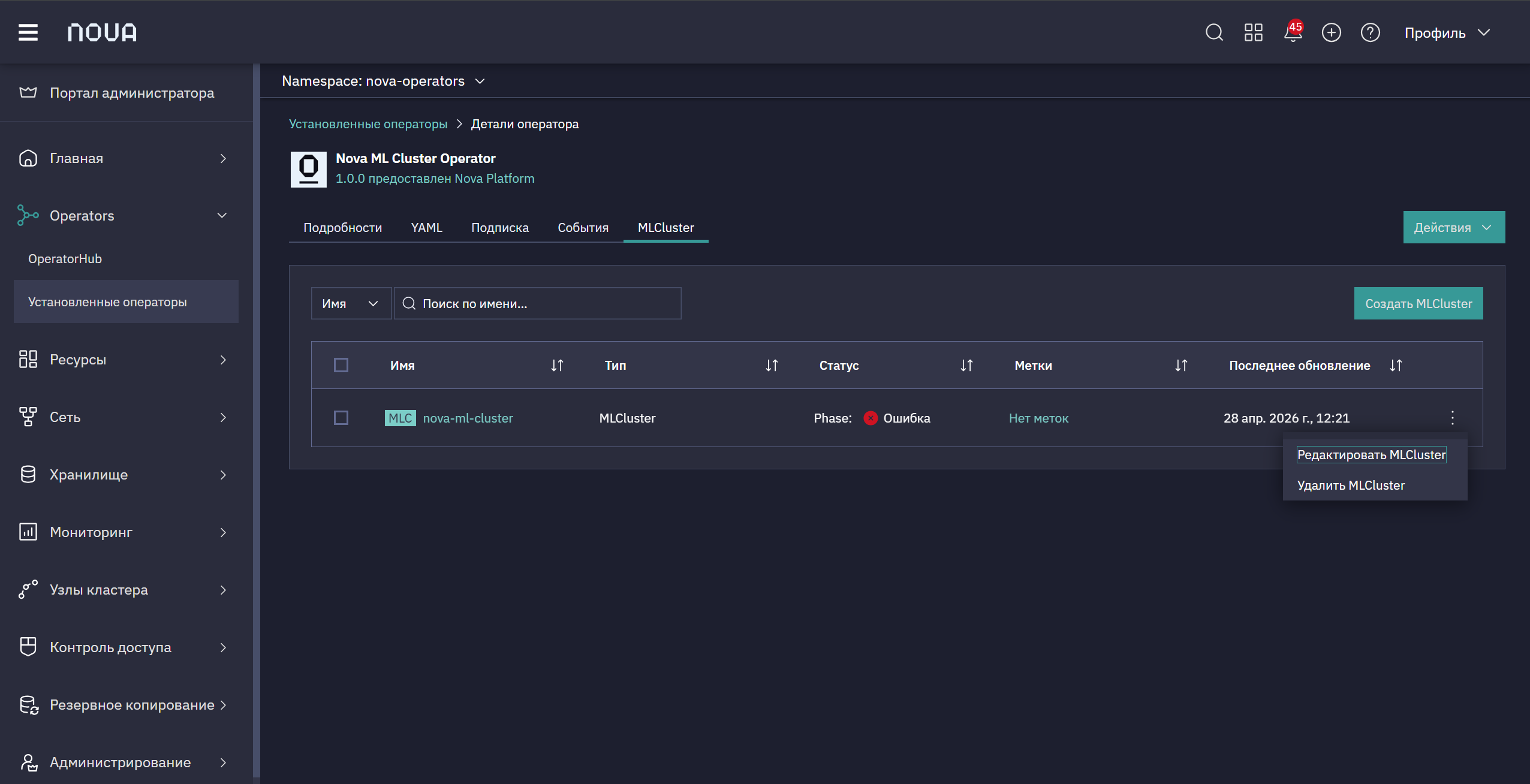Toggle the select-all checkbox in table header
Viewport: 1530px width, 784px height.
(341, 365)
